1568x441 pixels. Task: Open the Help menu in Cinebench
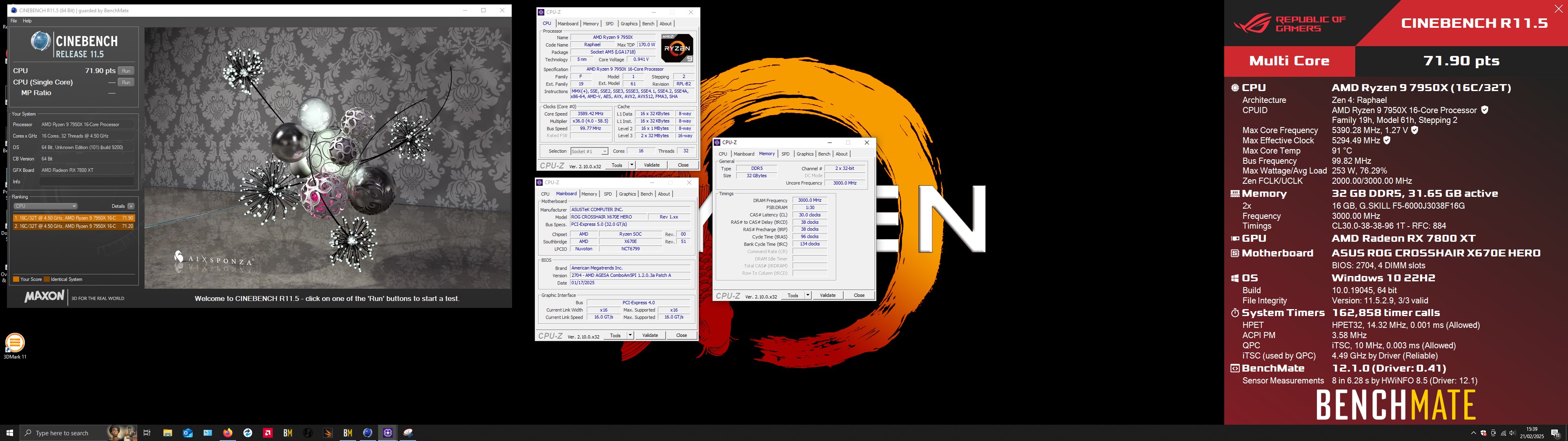coord(27,21)
